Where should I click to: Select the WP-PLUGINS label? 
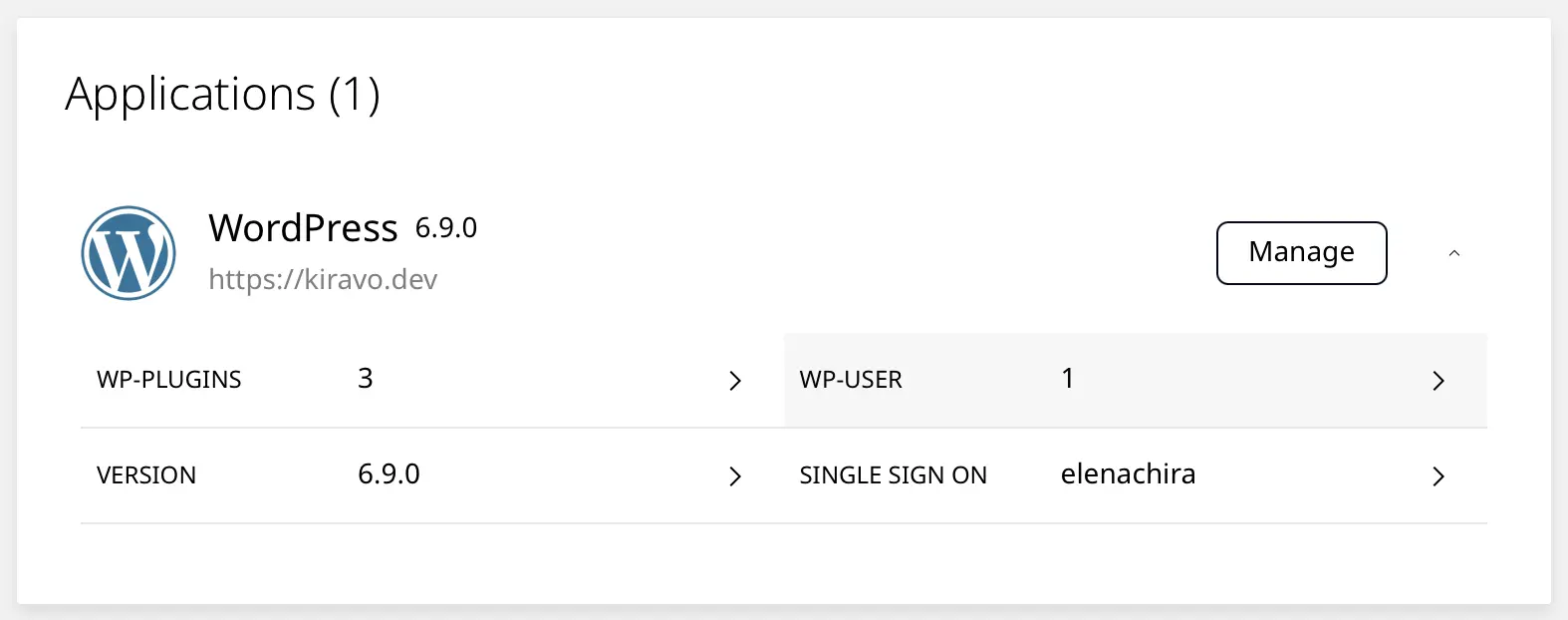(168, 380)
